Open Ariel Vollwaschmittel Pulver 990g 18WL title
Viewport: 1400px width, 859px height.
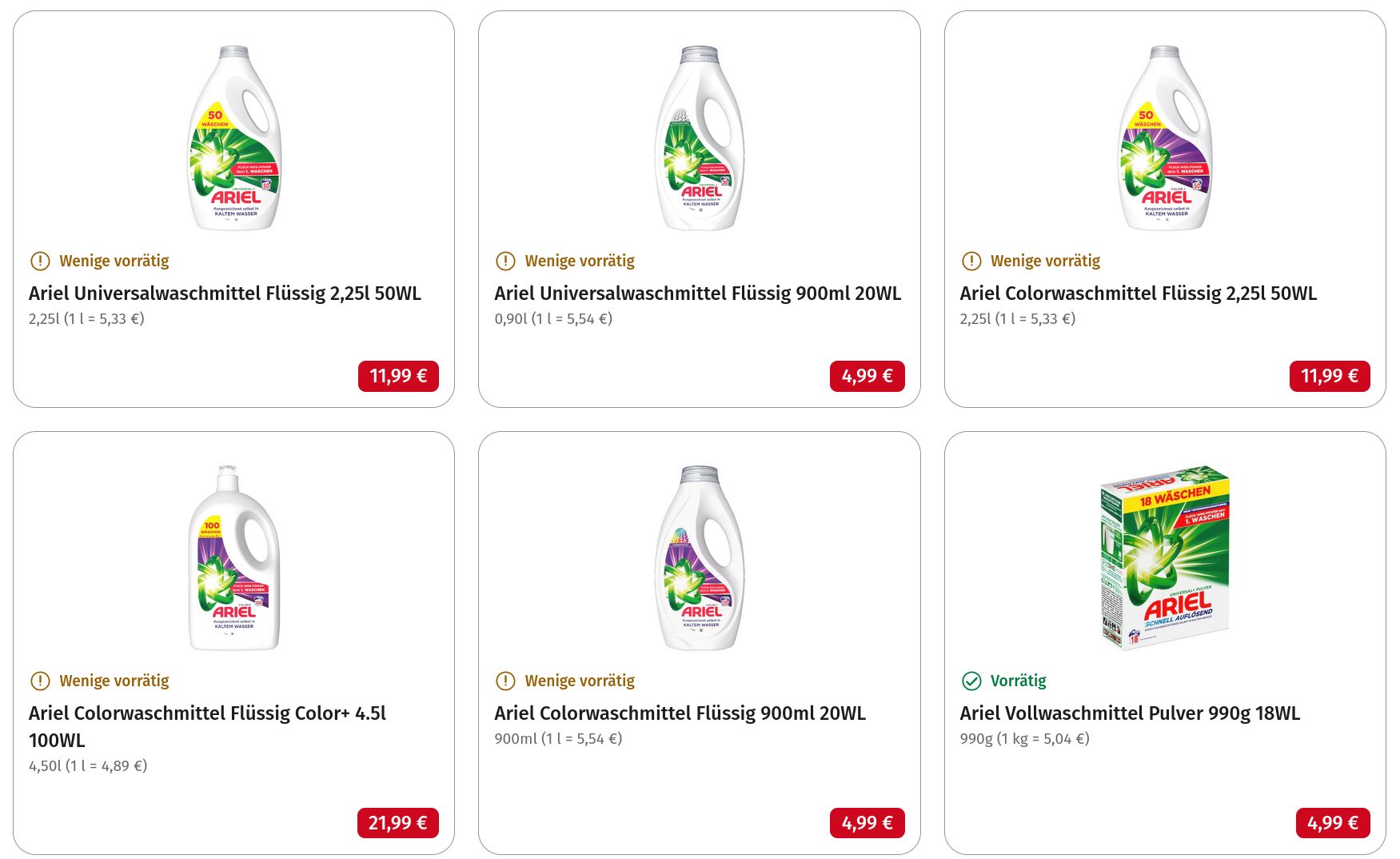point(1130,713)
